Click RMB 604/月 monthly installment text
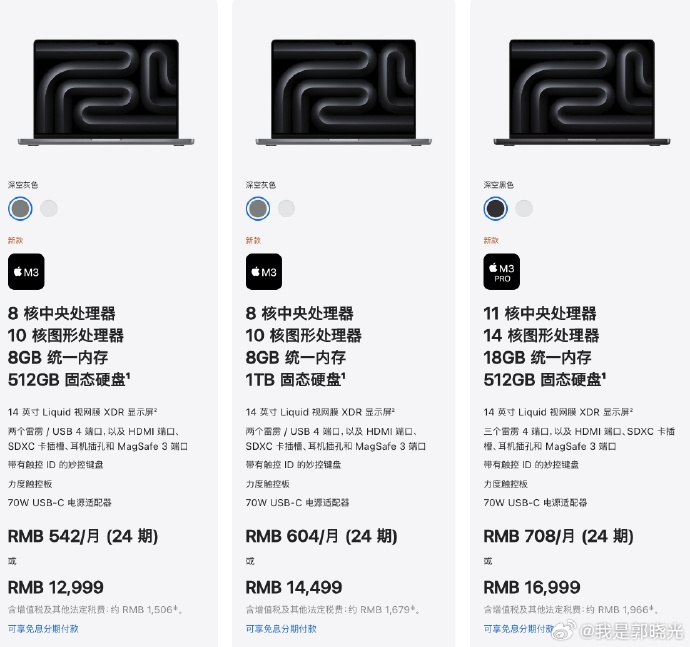This screenshot has height=647, width=690. tap(321, 536)
